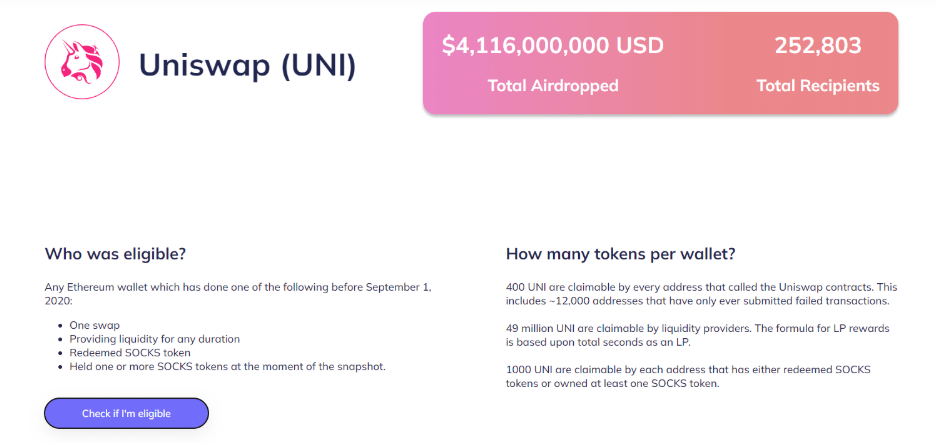Select the Uniswap (UNI) page title
The width and height of the screenshot is (936, 443).
247,64
